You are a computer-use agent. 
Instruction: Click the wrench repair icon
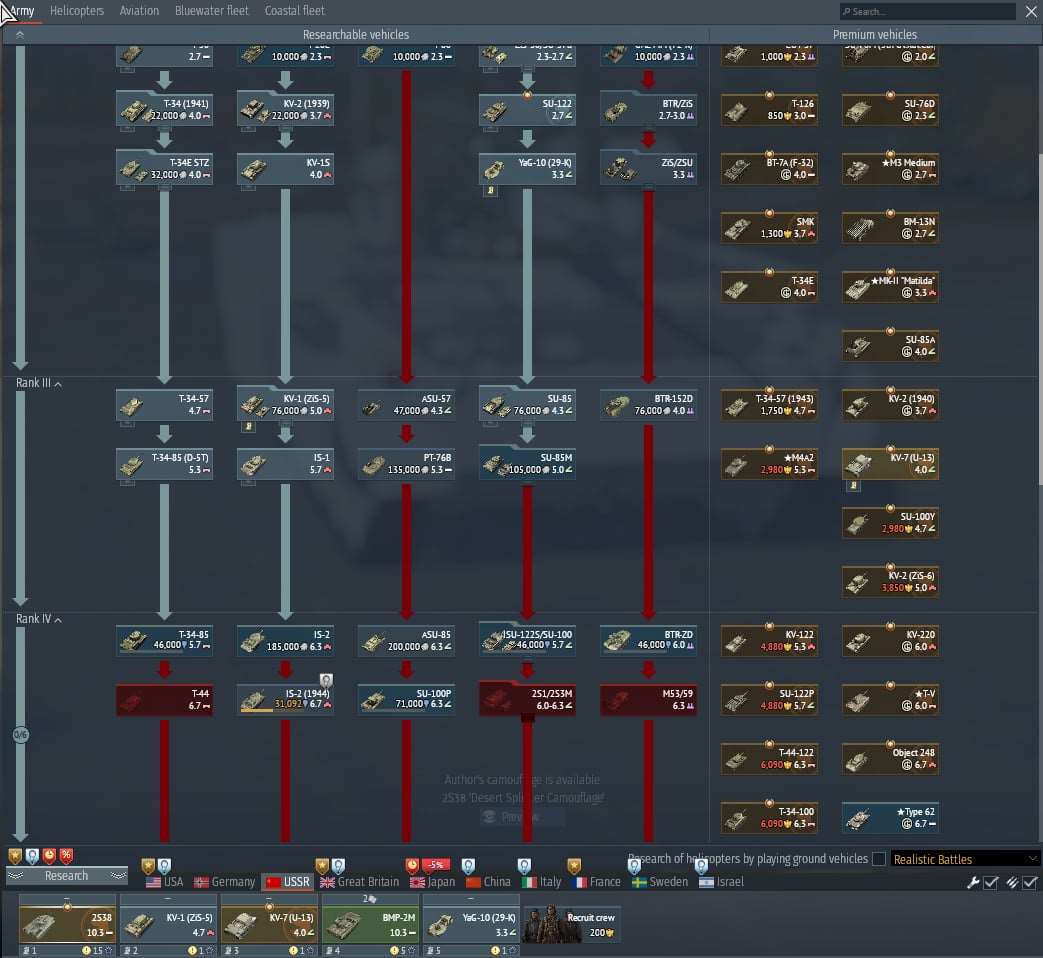[x=972, y=882]
